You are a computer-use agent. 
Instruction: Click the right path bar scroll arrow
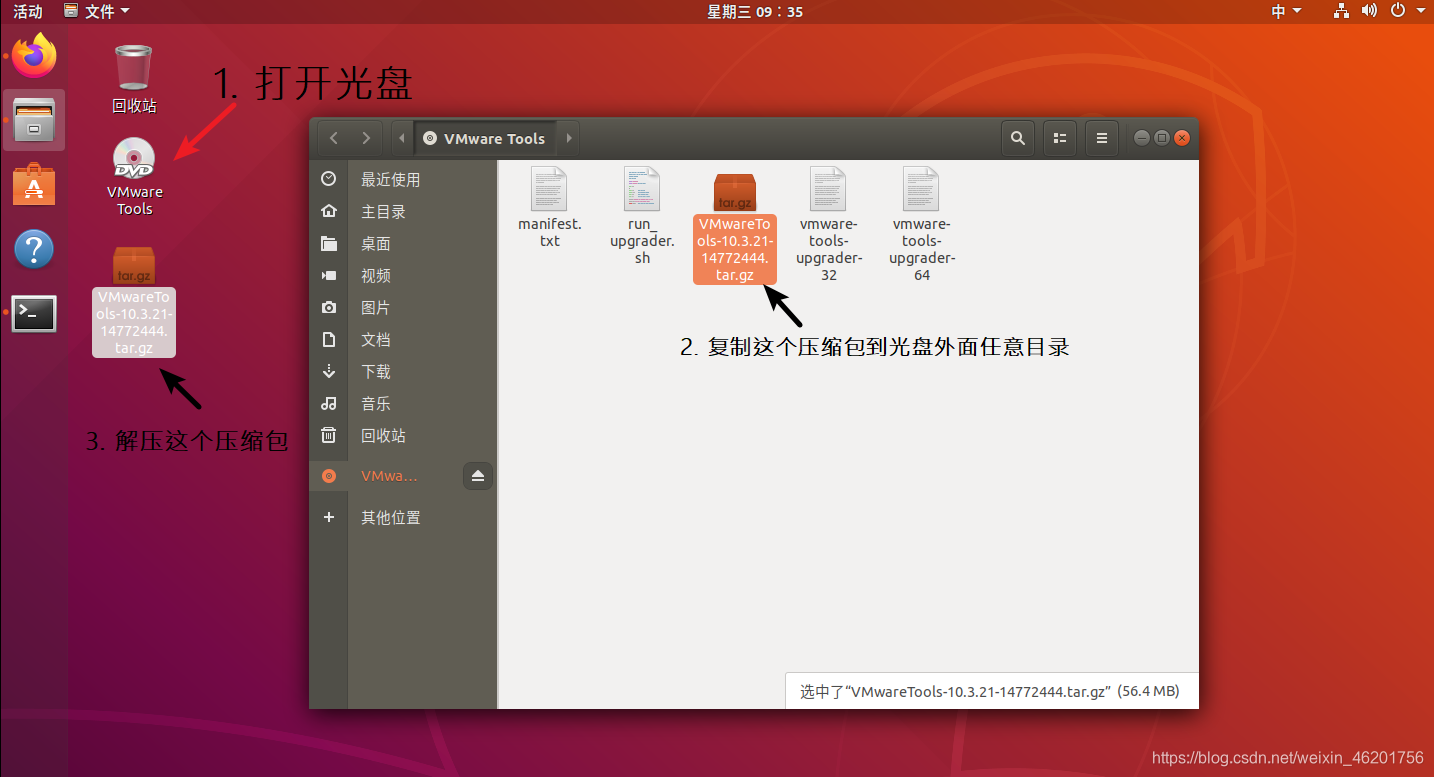[569, 138]
